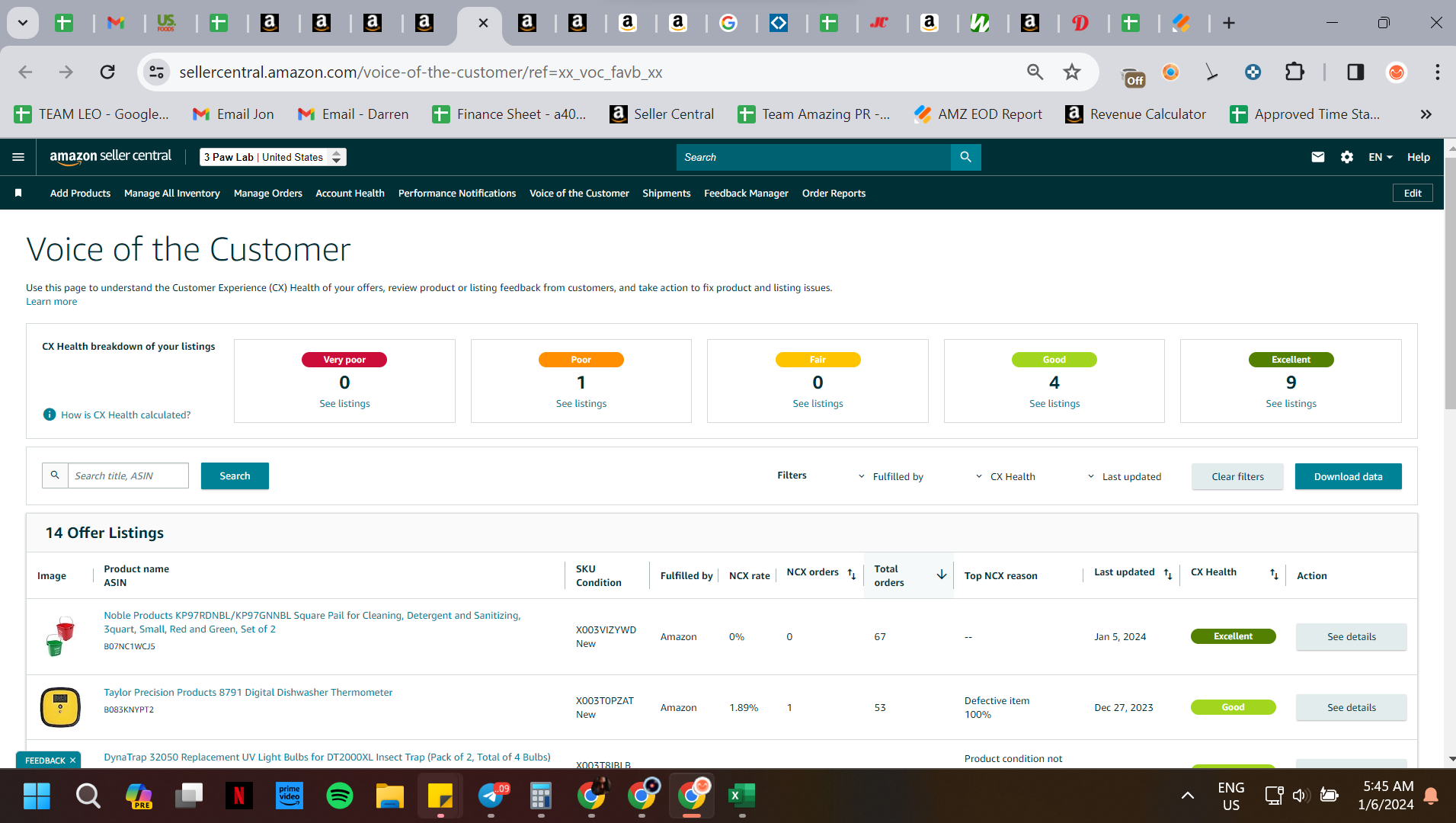Open Seller Central bookmark in bookmarks bar

(661, 114)
